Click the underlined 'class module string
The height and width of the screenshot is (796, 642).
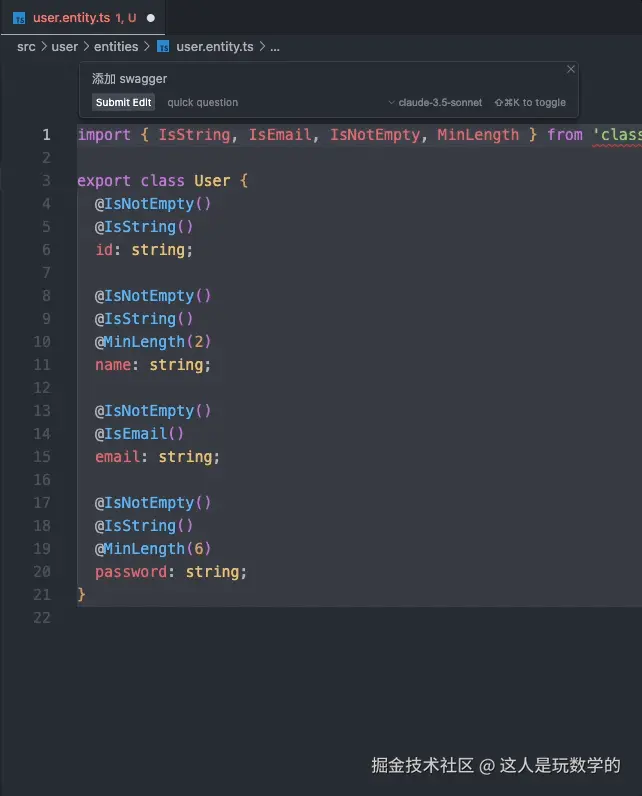pyautogui.click(x=617, y=135)
